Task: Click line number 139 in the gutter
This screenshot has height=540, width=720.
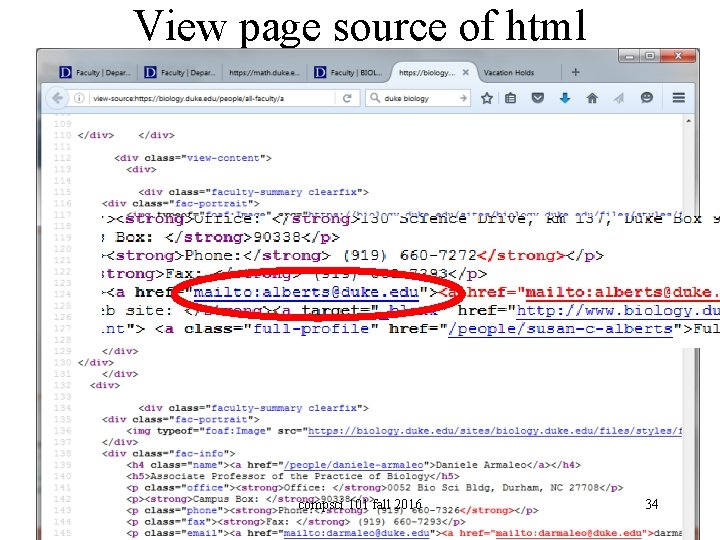Action: [x=62, y=465]
